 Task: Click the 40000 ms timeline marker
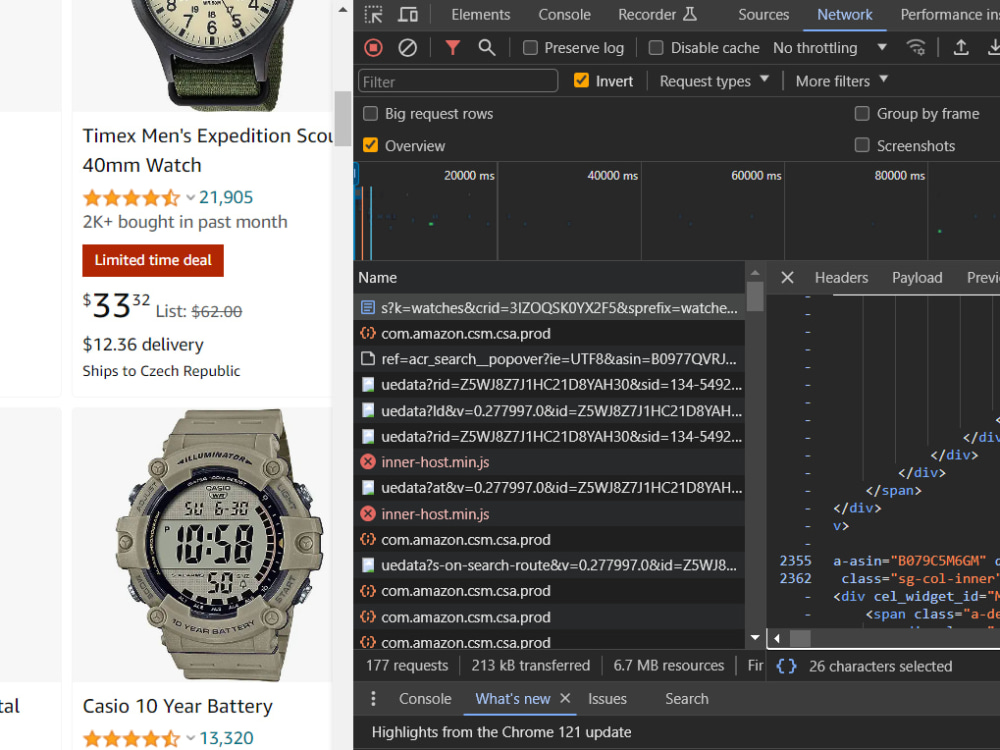pyautogui.click(x=612, y=175)
